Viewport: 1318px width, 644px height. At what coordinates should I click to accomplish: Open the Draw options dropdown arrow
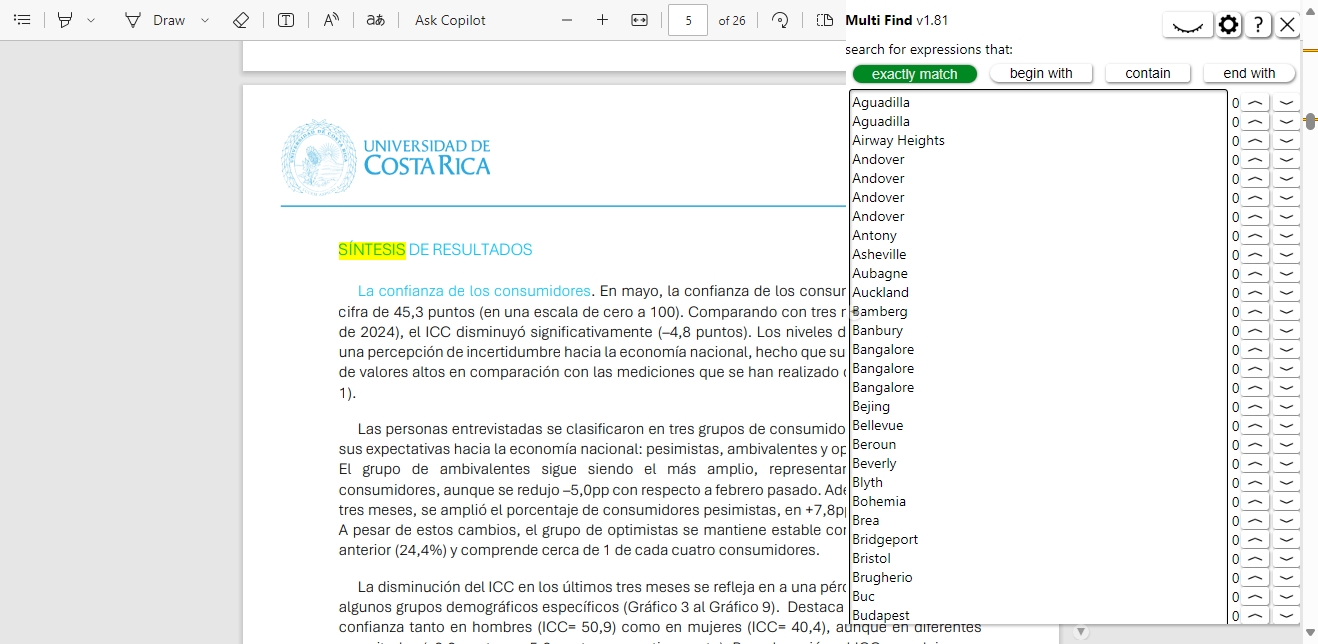click(x=205, y=20)
